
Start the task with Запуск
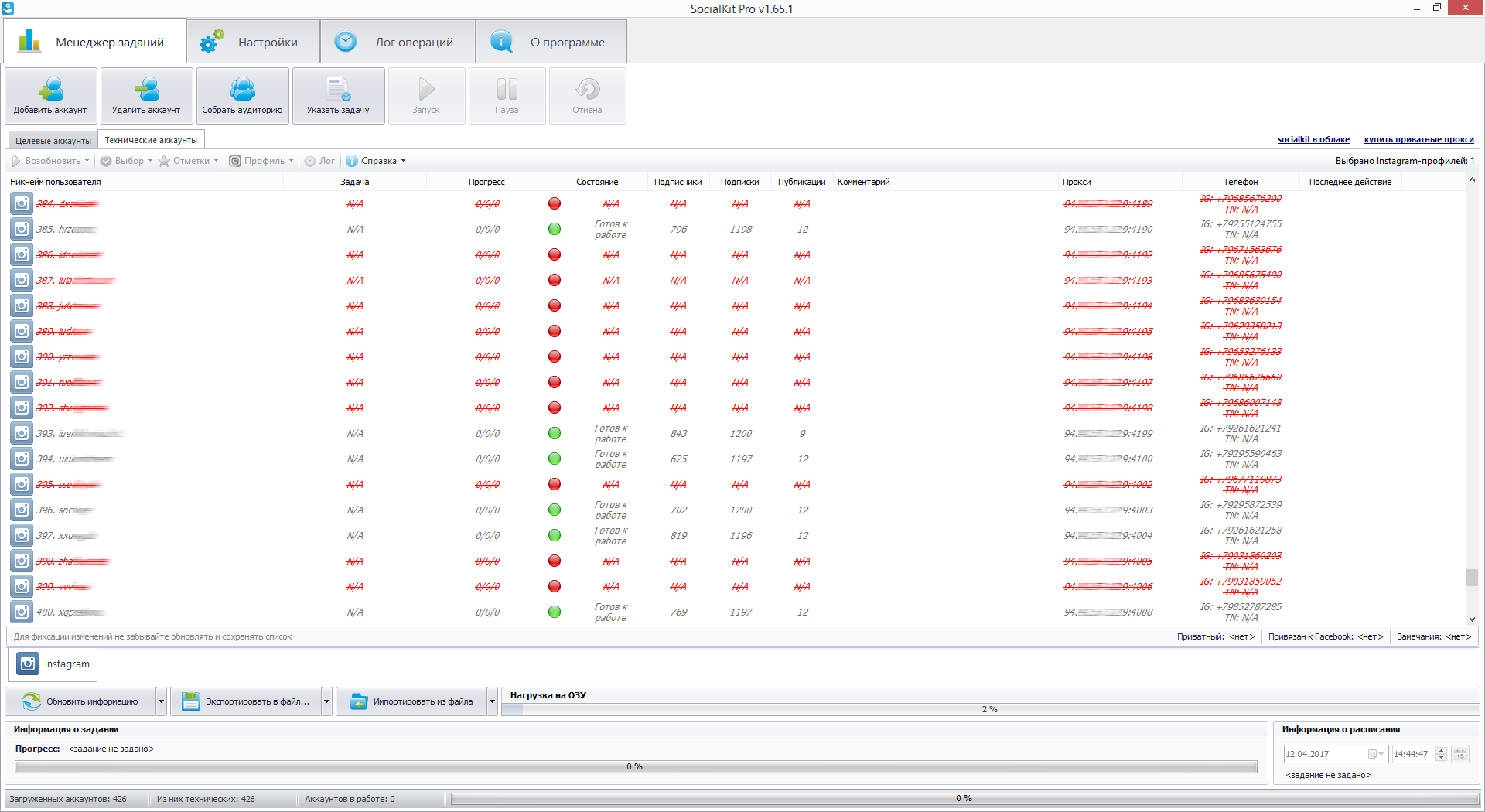pos(427,96)
